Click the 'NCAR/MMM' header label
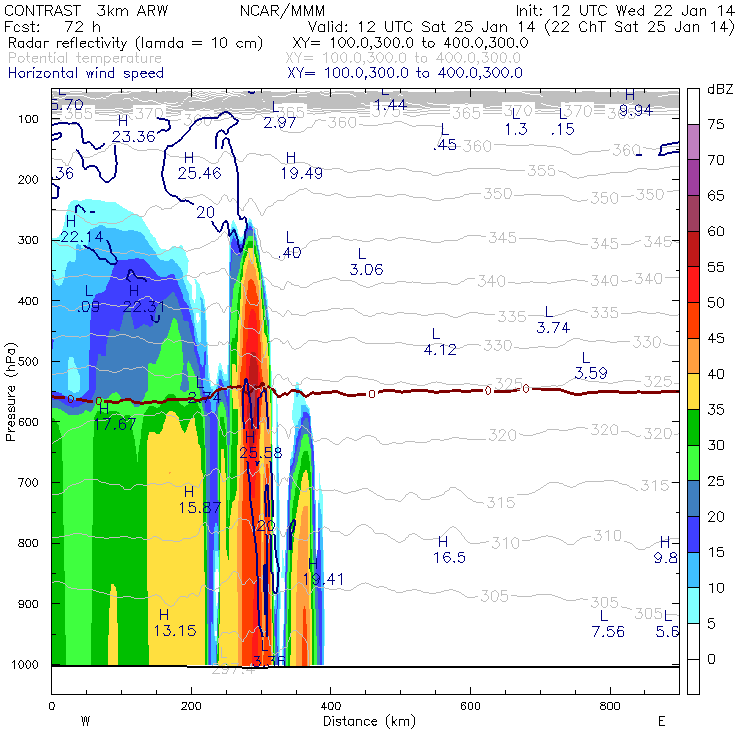The width and height of the screenshot is (740, 740). coord(282,11)
